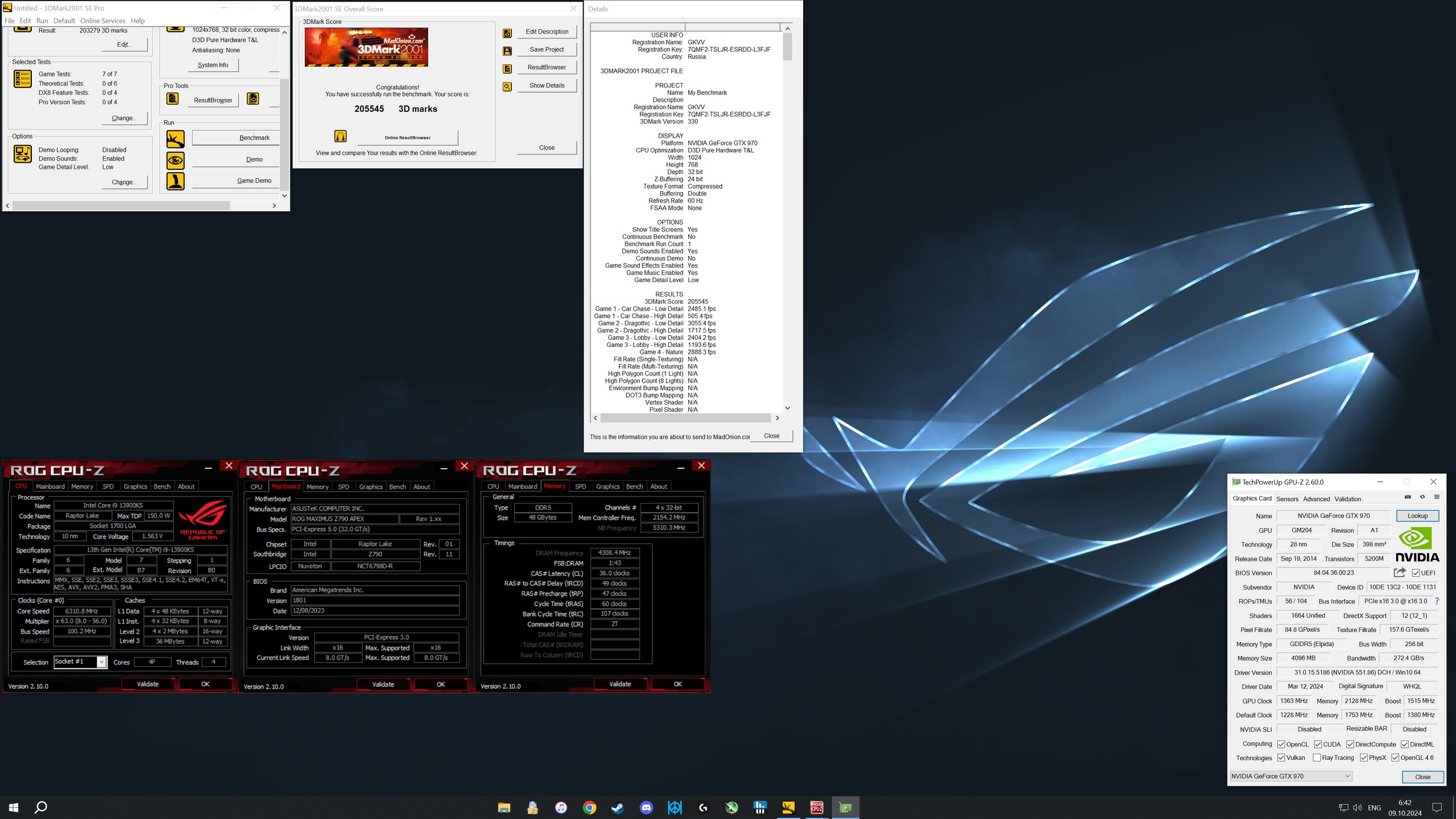Click taskbar clock showing 6:42
The image size is (1456, 819).
click(x=1404, y=808)
